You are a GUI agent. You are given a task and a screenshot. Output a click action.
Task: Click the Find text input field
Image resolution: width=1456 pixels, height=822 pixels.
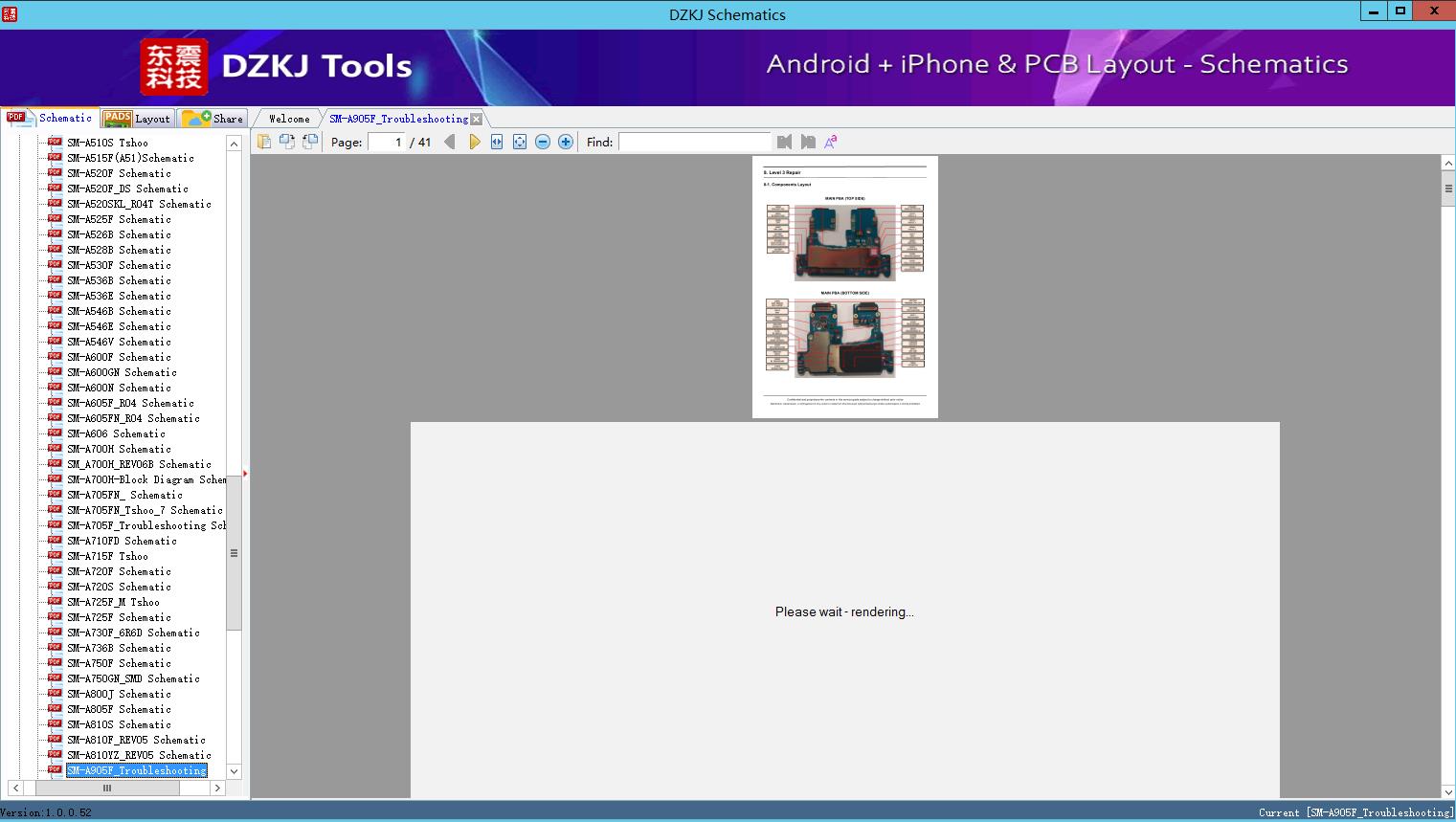click(x=694, y=142)
